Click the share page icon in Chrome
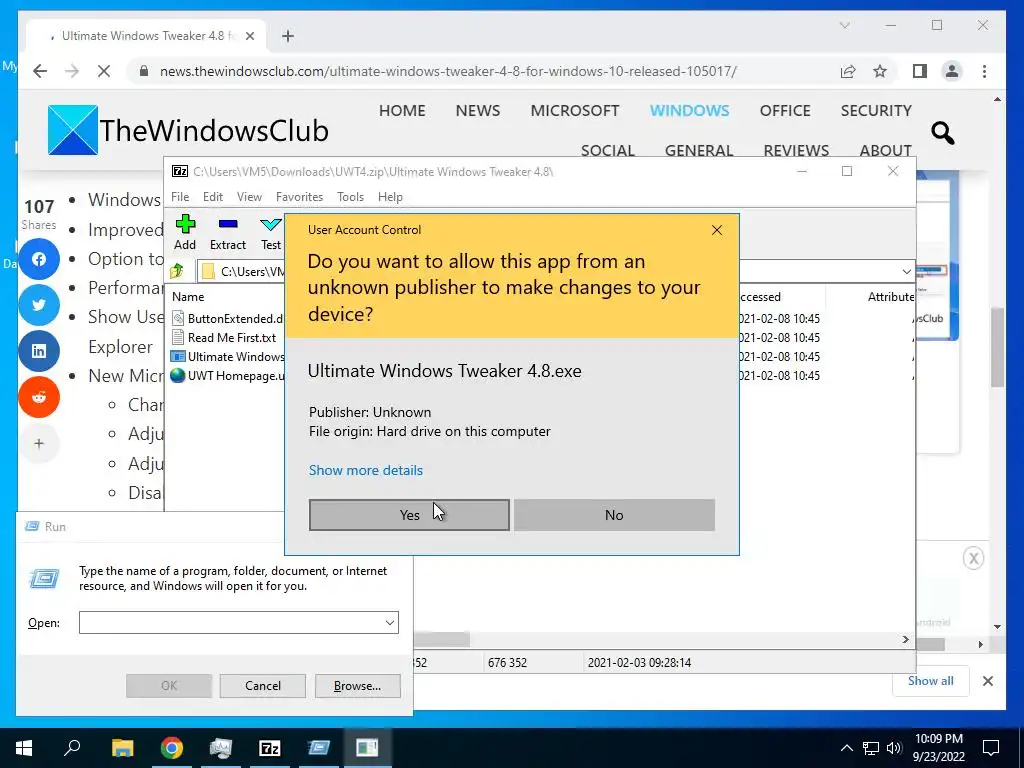This screenshot has width=1024, height=768. click(848, 71)
